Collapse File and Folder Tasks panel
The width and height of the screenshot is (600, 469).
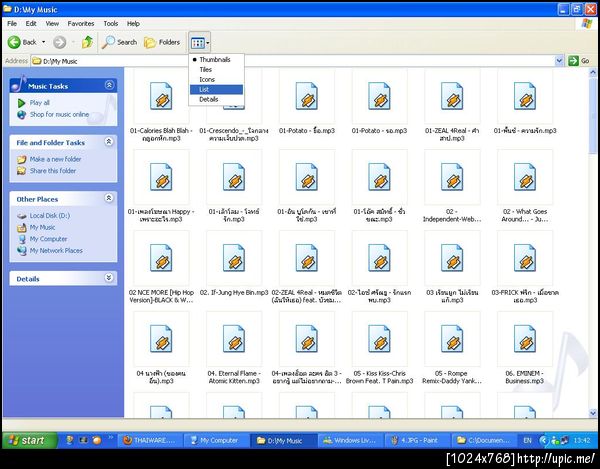[109, 142]
